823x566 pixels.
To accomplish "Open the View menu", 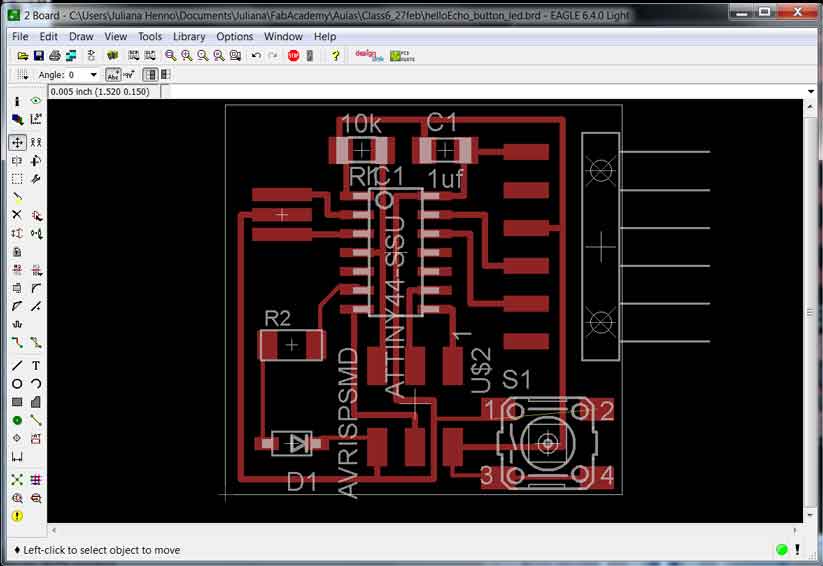I will click(x=115, y=36).
